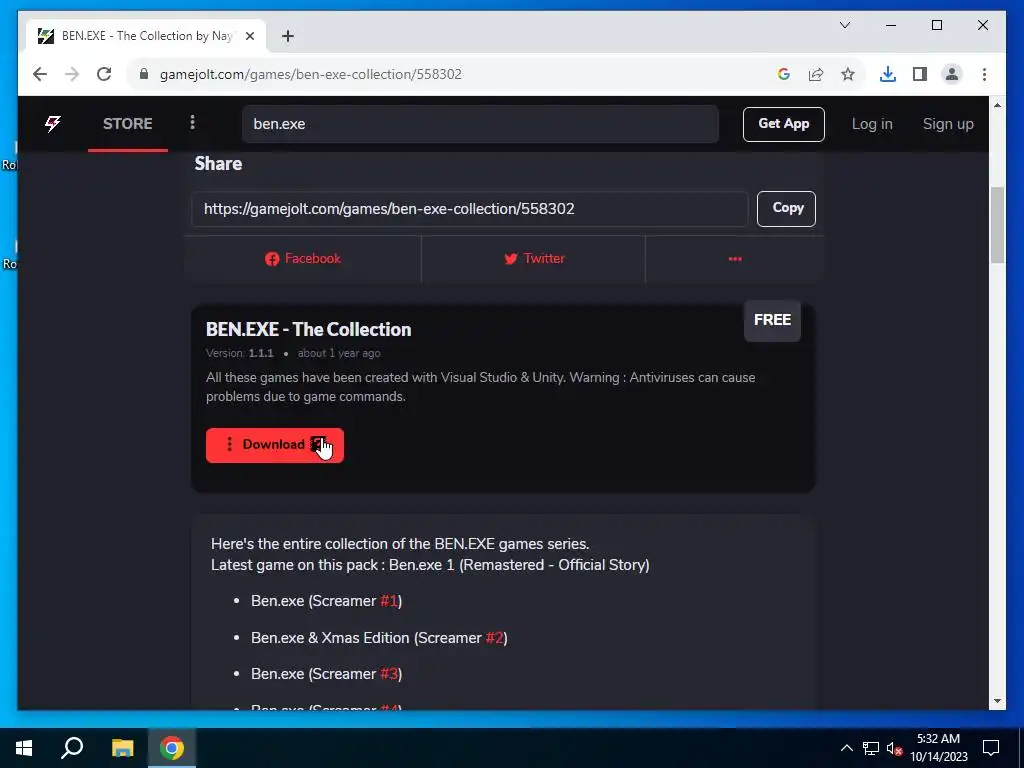Copy the share link with Copy button
The width and height of the screenshot is (1024, 768).
click(786, 209)
